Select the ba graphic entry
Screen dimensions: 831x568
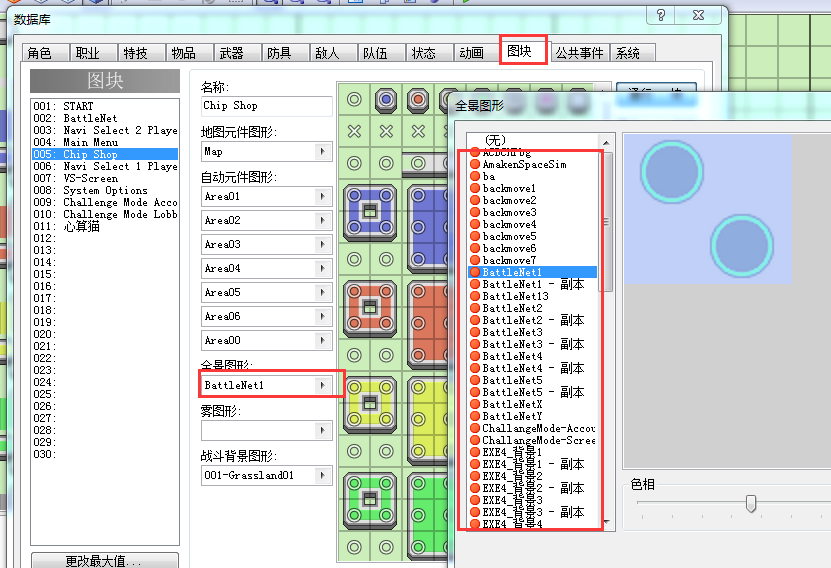point(533,176)
